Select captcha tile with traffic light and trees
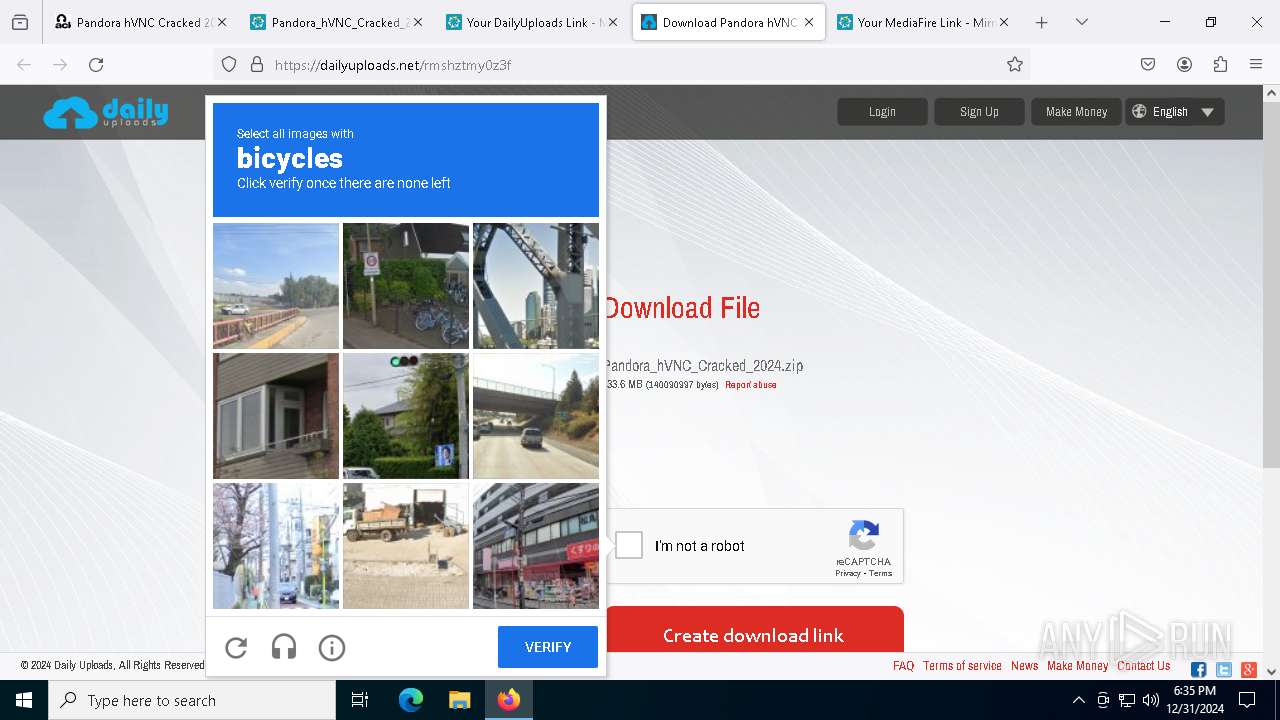This screenshot has height=720, width=1280. (406, 416)
